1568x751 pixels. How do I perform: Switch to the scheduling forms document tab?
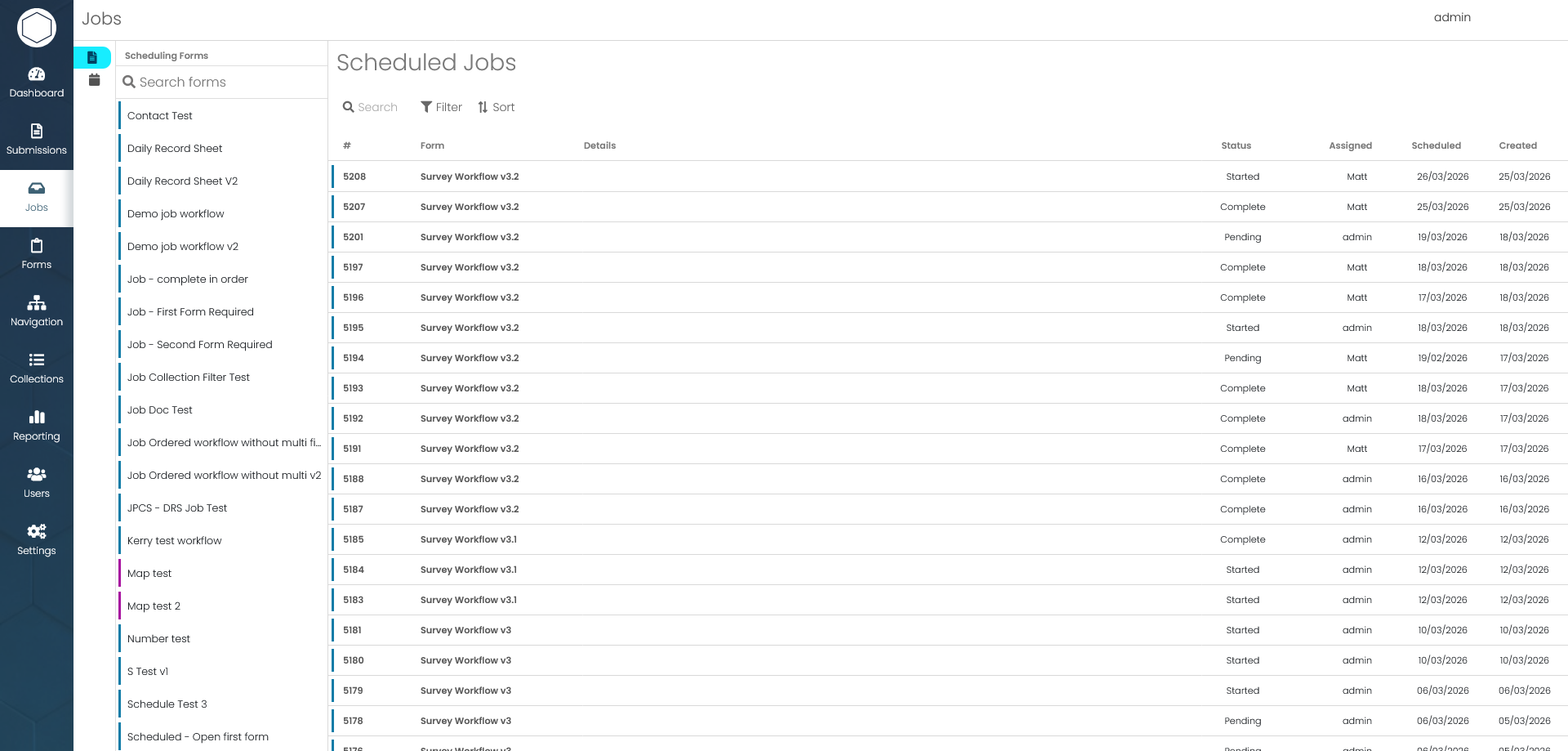pyautogui.click(x=94, y=57)
